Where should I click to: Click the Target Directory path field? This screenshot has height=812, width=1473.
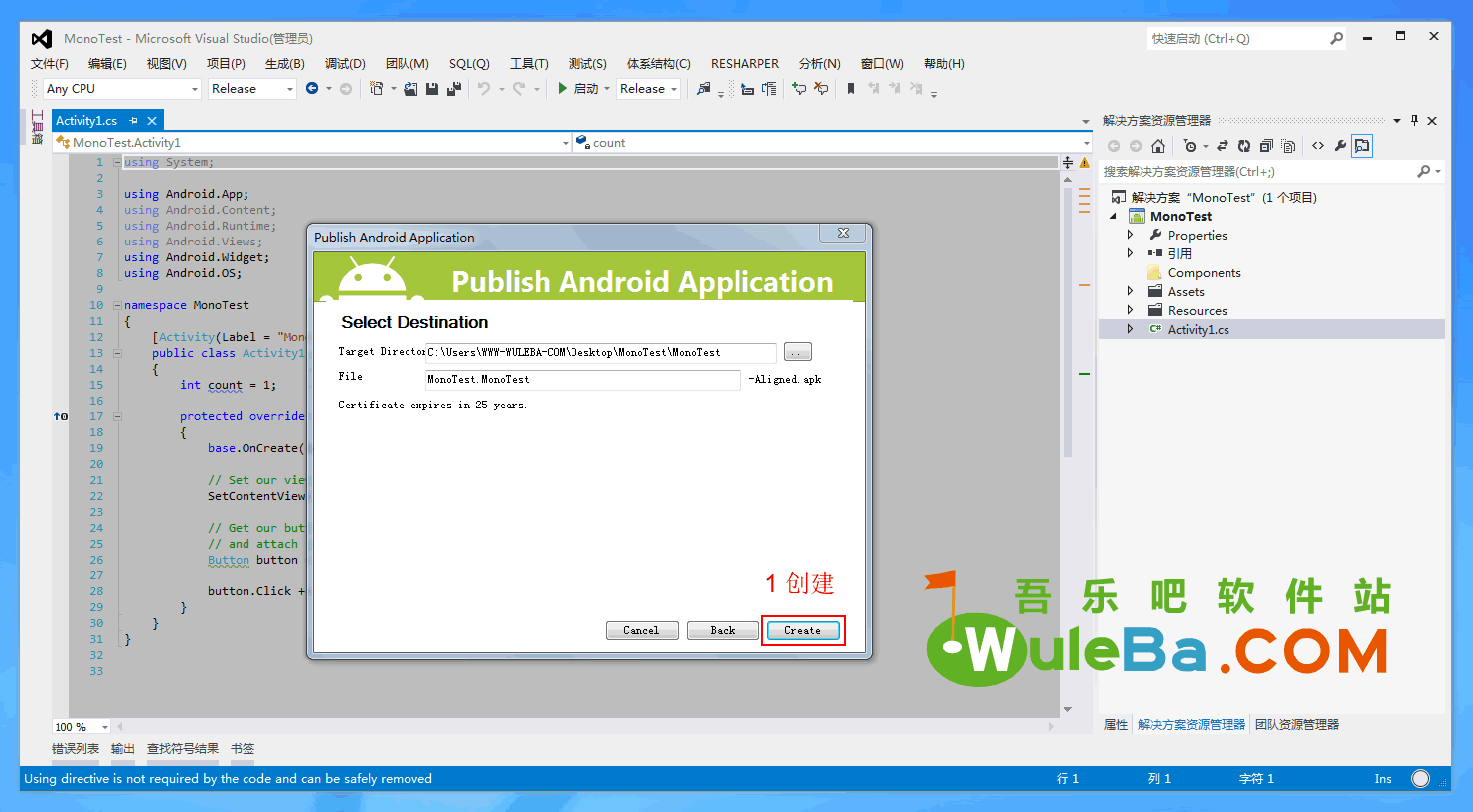click(x=600, y=353)
